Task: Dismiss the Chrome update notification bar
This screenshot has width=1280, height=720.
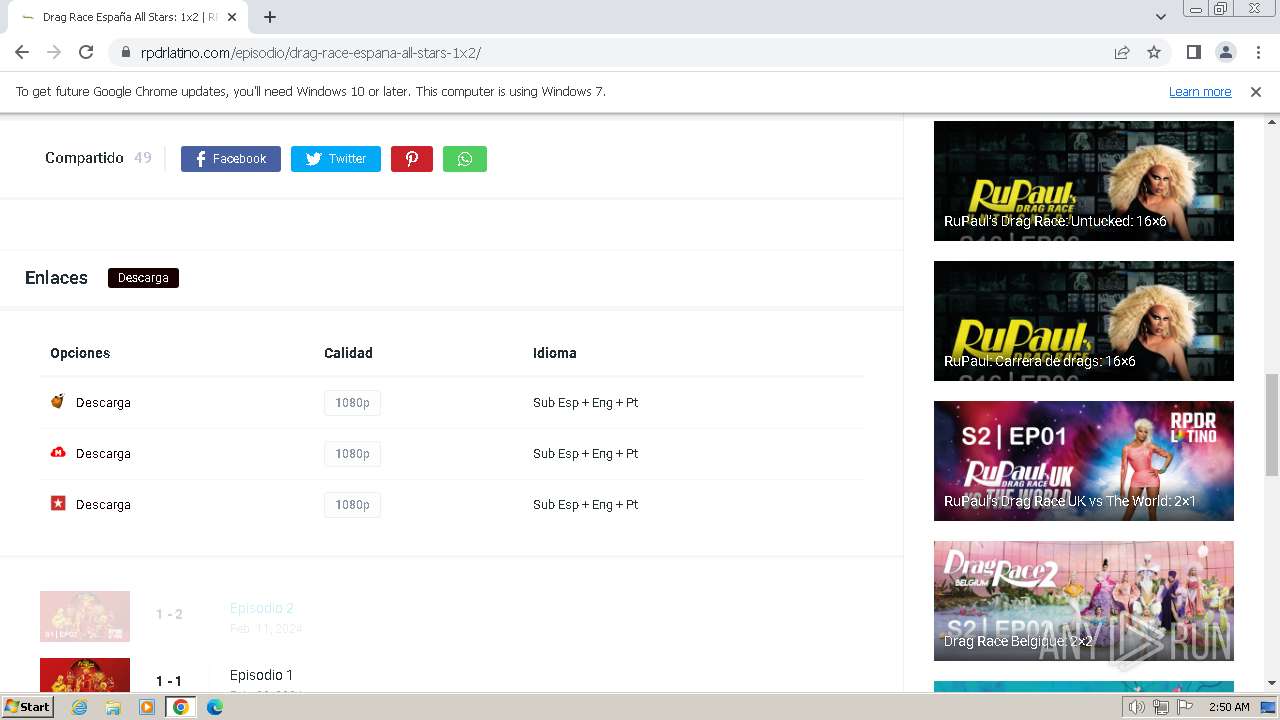Action: tap(1256, 91)
